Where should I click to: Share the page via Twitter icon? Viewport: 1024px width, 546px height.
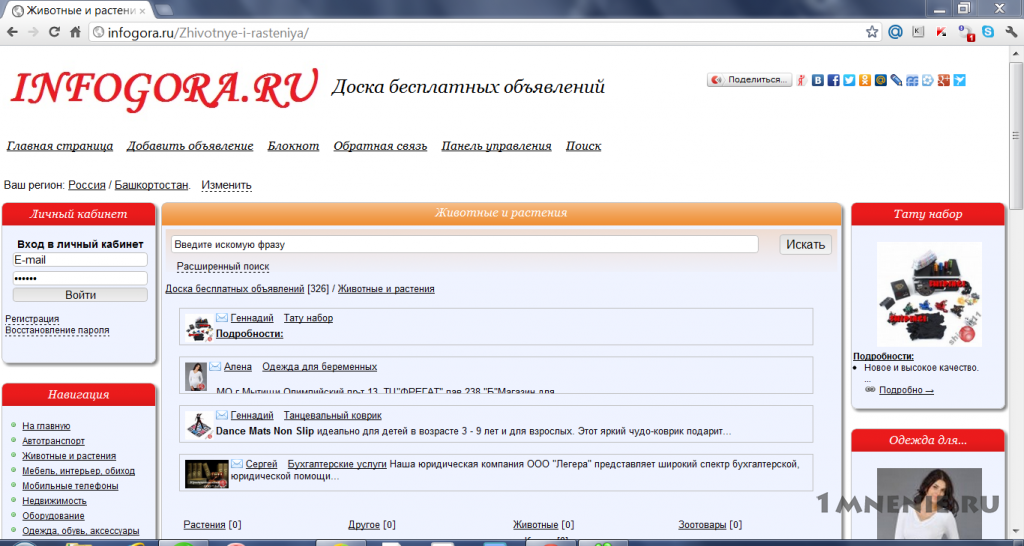[849, 80]
